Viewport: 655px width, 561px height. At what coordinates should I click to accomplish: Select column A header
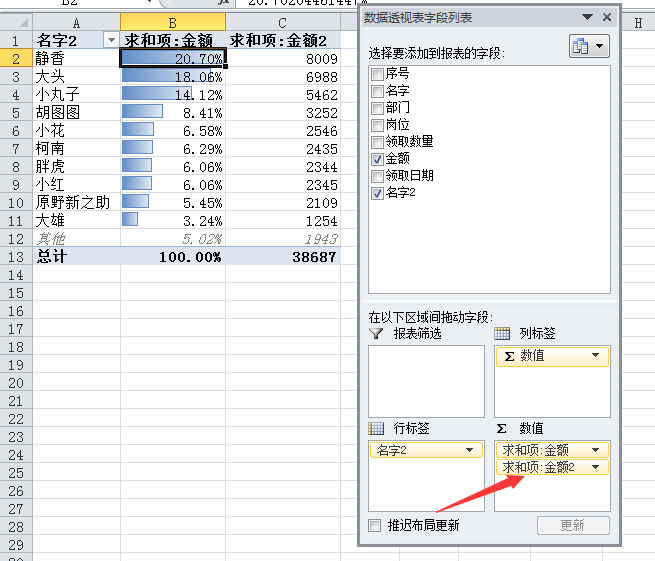click(76, 23)
